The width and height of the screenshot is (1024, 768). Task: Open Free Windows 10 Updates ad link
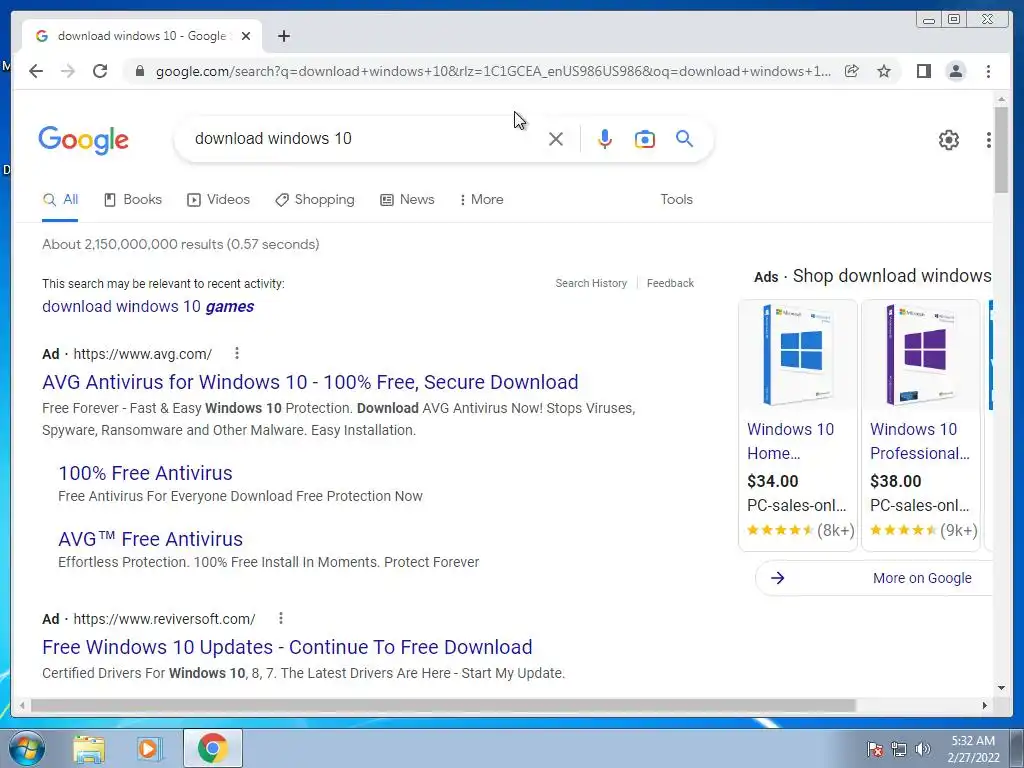287,647
